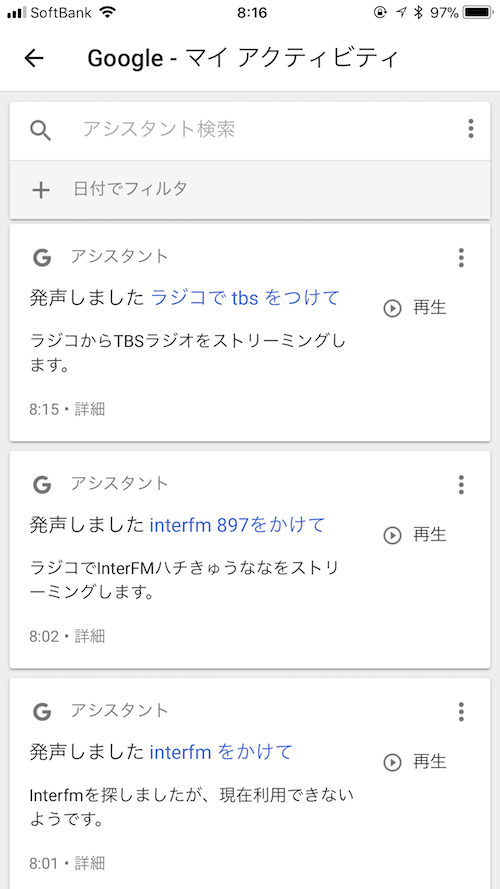This screenshot has height=889, width=500.
Task: Open the ラジコで tbs をつけて query link
Action: coord(245,298)
